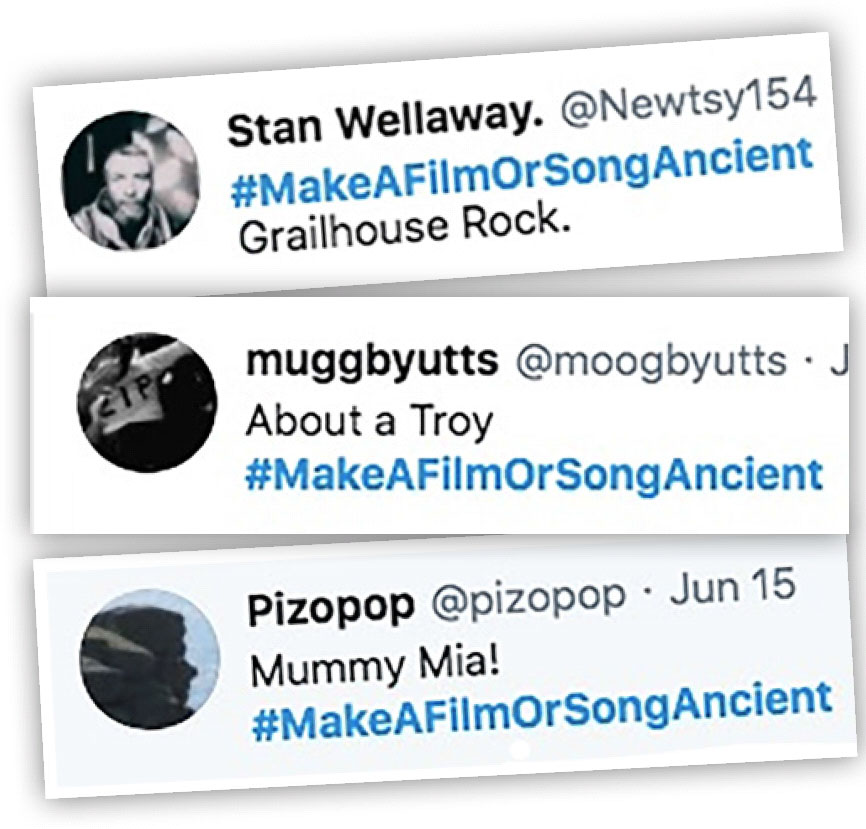Select the Grailhouse Rock tweet text
Screen dimensions: 866x829
tap(404, 226)
